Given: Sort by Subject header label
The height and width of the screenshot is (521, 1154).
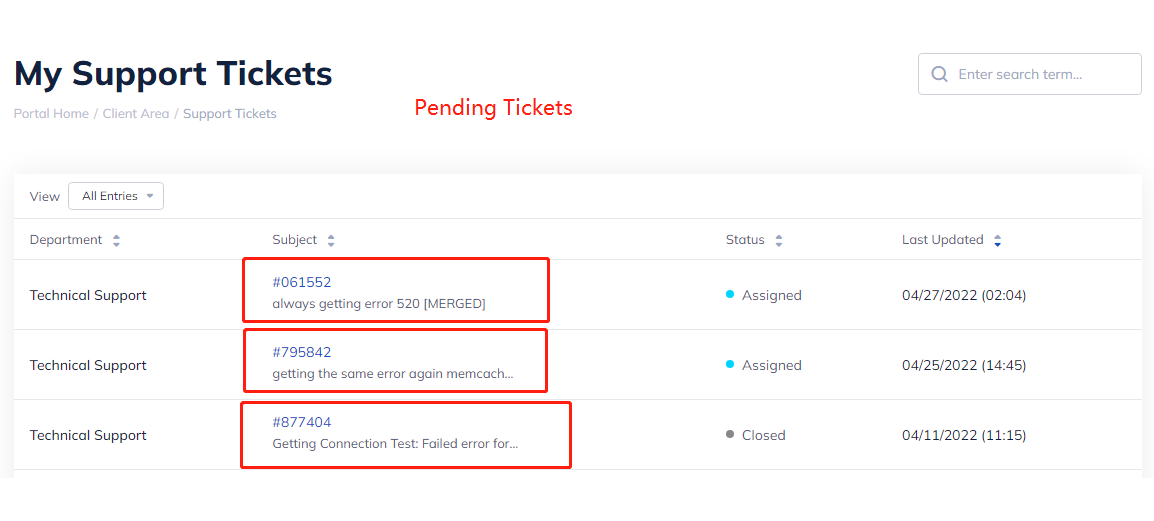Looking at the screenshot, I should click(x=295, y=240).
